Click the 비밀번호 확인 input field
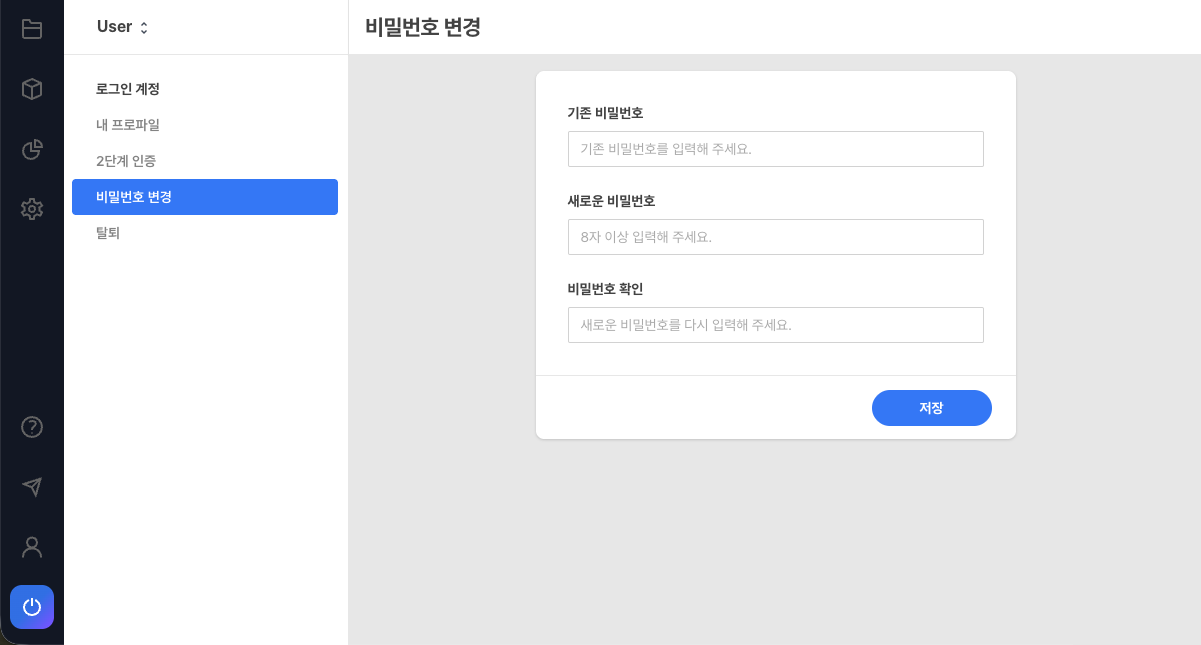The height and width of the screenshot is (645, 1201). point(776,324)
